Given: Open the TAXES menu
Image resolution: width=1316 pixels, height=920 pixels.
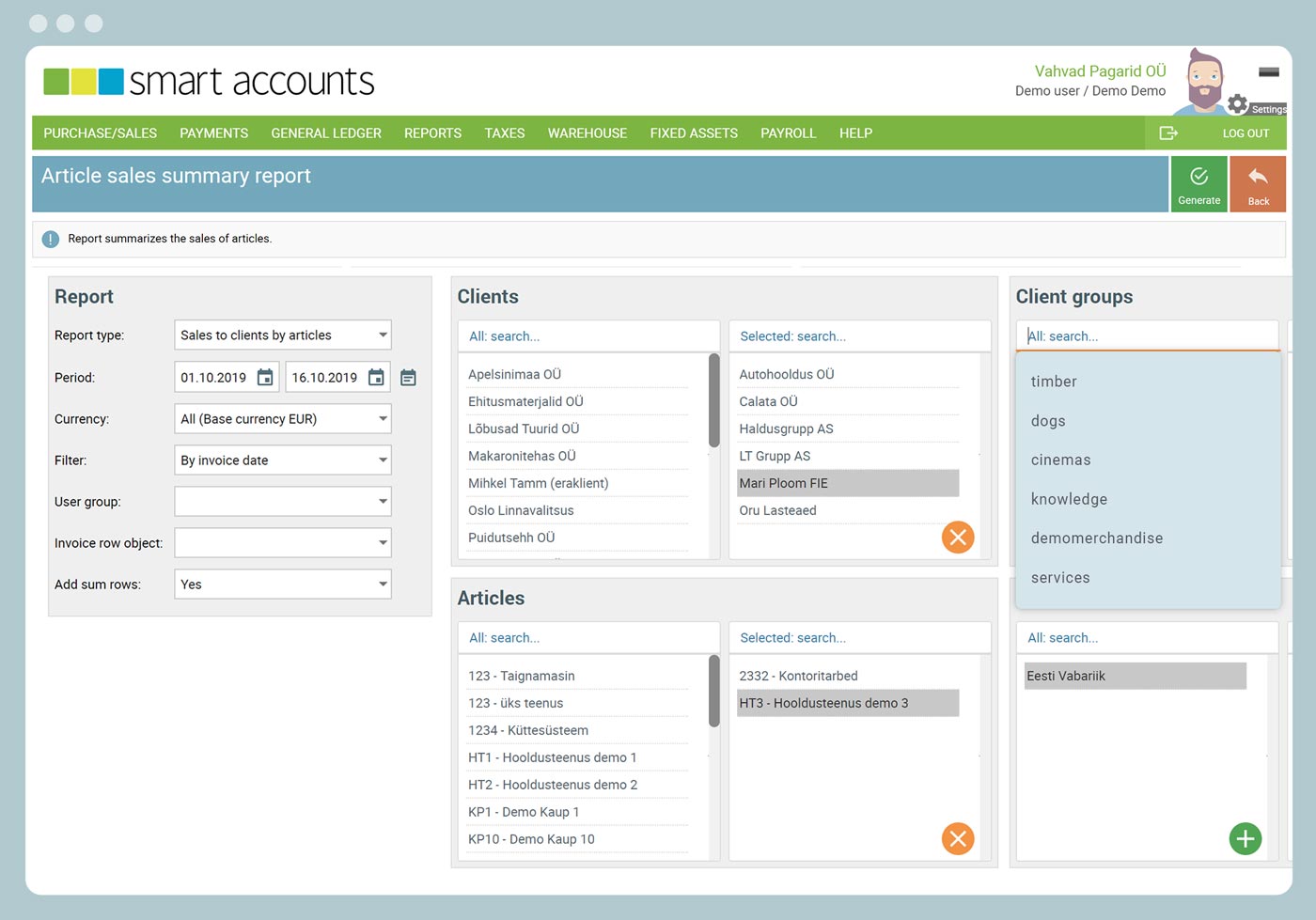Looking at the screenshot, I should click(x=505, y=133).
